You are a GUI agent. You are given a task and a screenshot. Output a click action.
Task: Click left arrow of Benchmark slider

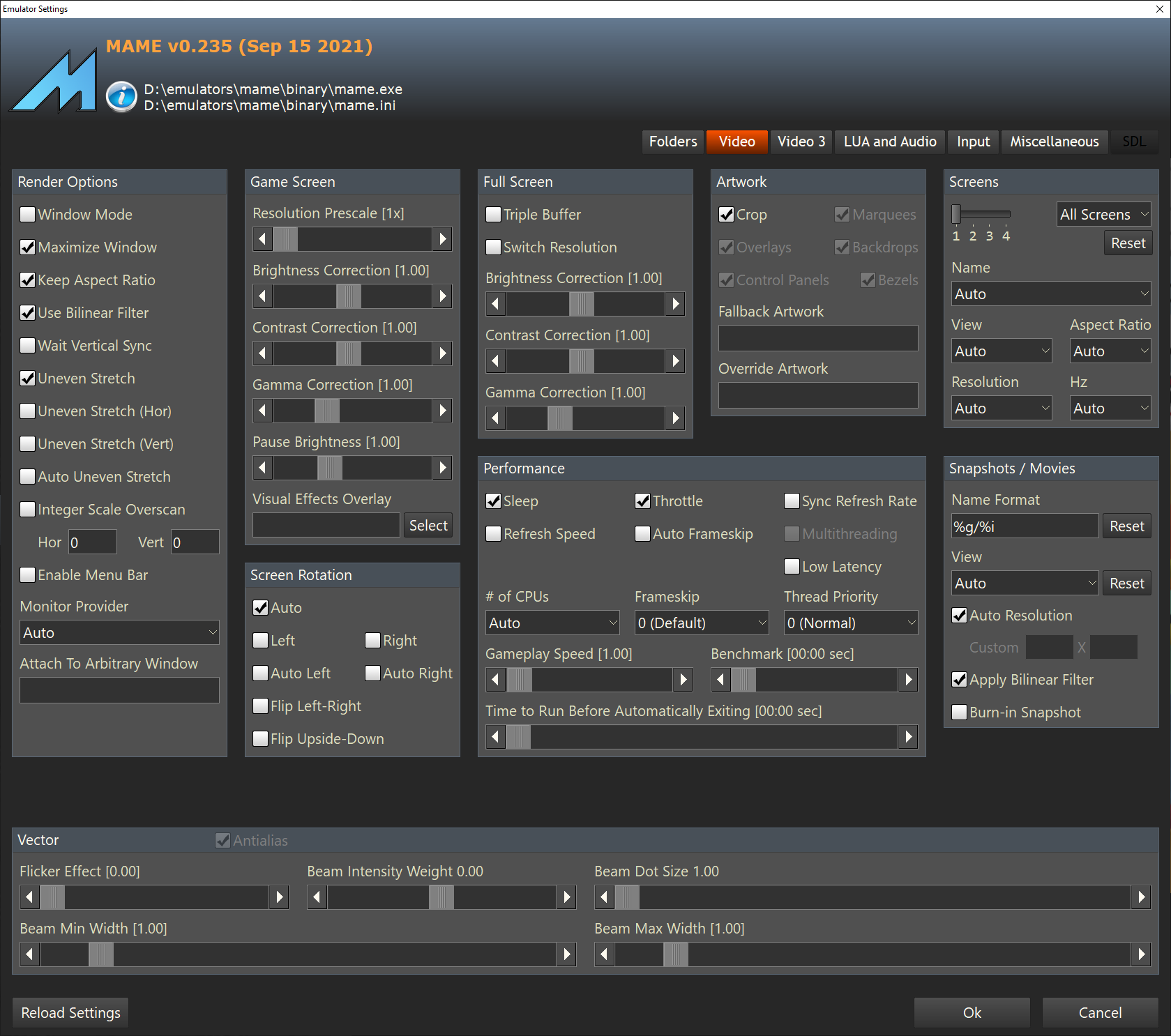[720, 679]
